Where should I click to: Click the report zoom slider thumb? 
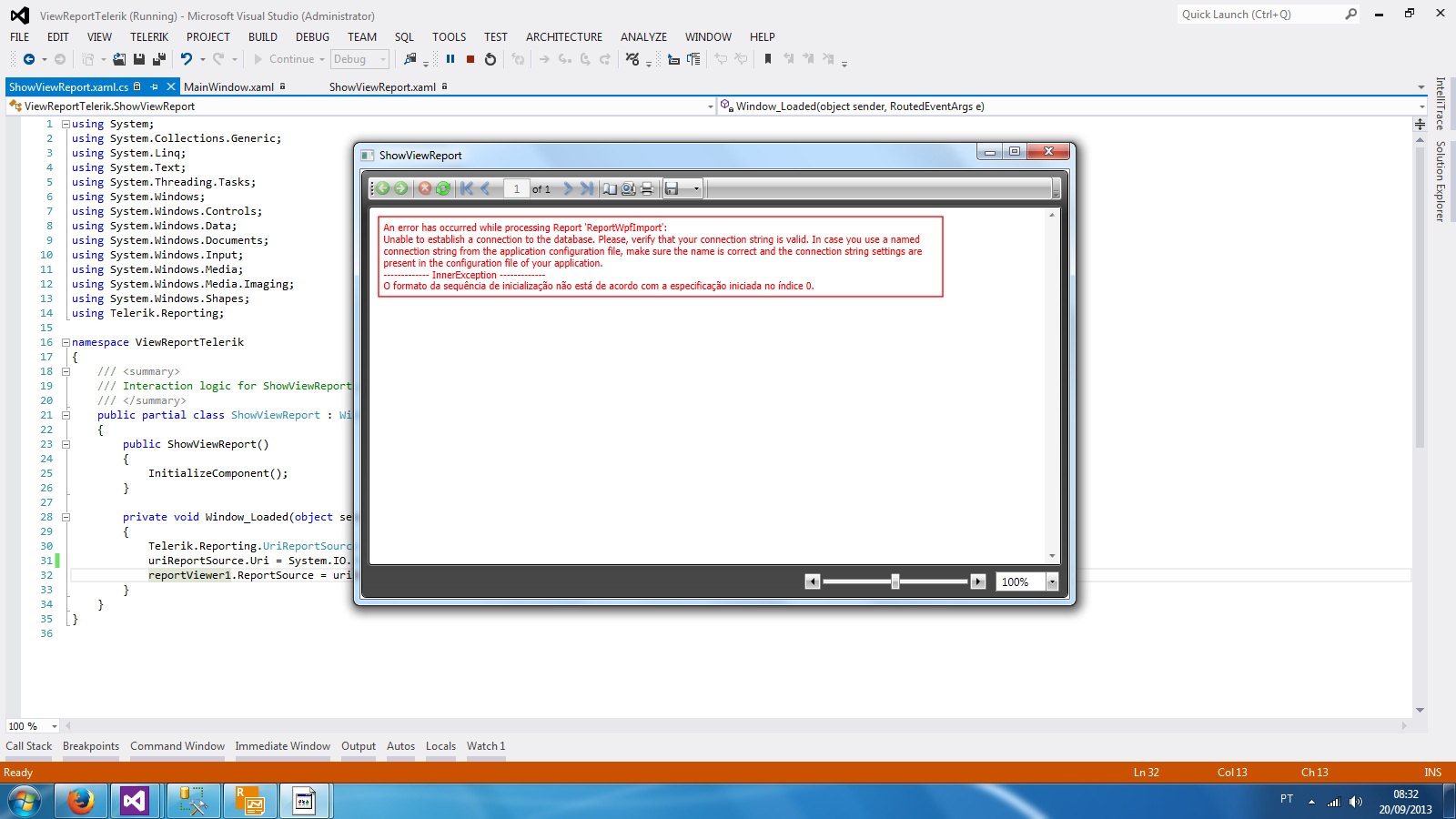(x=895, y=581)
